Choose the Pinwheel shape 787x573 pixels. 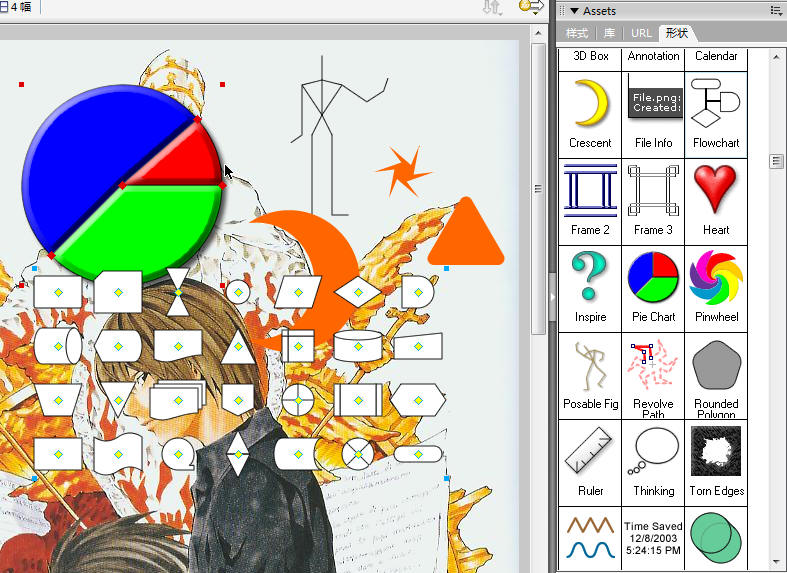(716, 289)
